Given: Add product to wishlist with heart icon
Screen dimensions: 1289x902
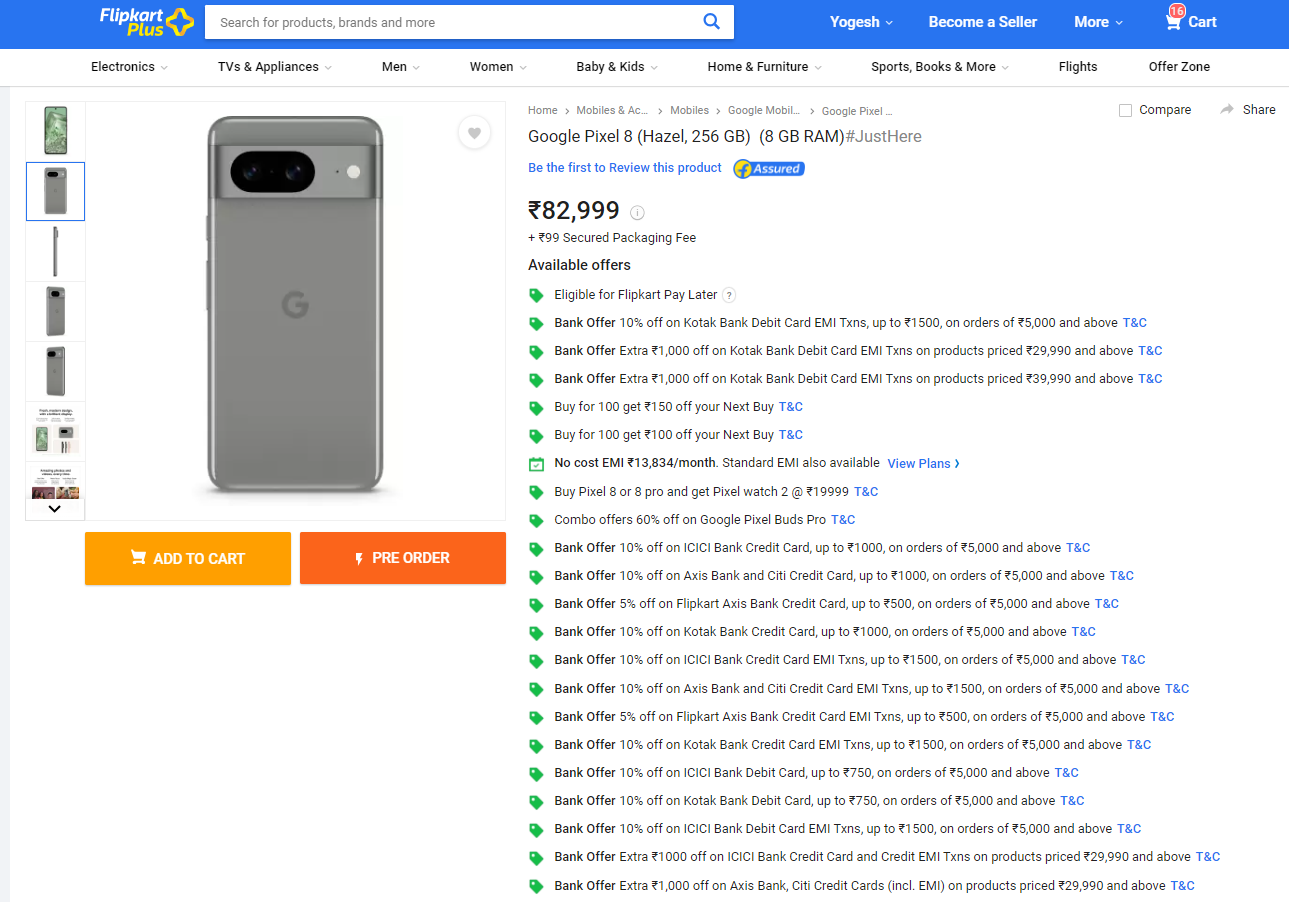Looking at the screenshot, I should click(x=474, y=133).
